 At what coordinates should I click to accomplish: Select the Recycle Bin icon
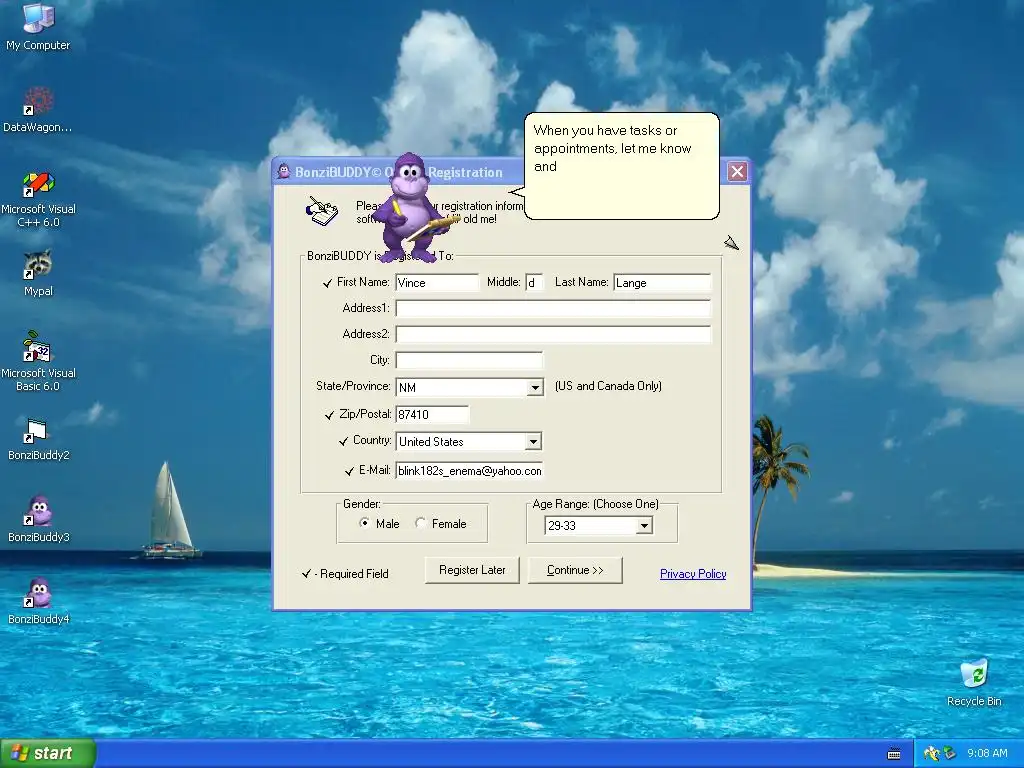tap(974, 682)
